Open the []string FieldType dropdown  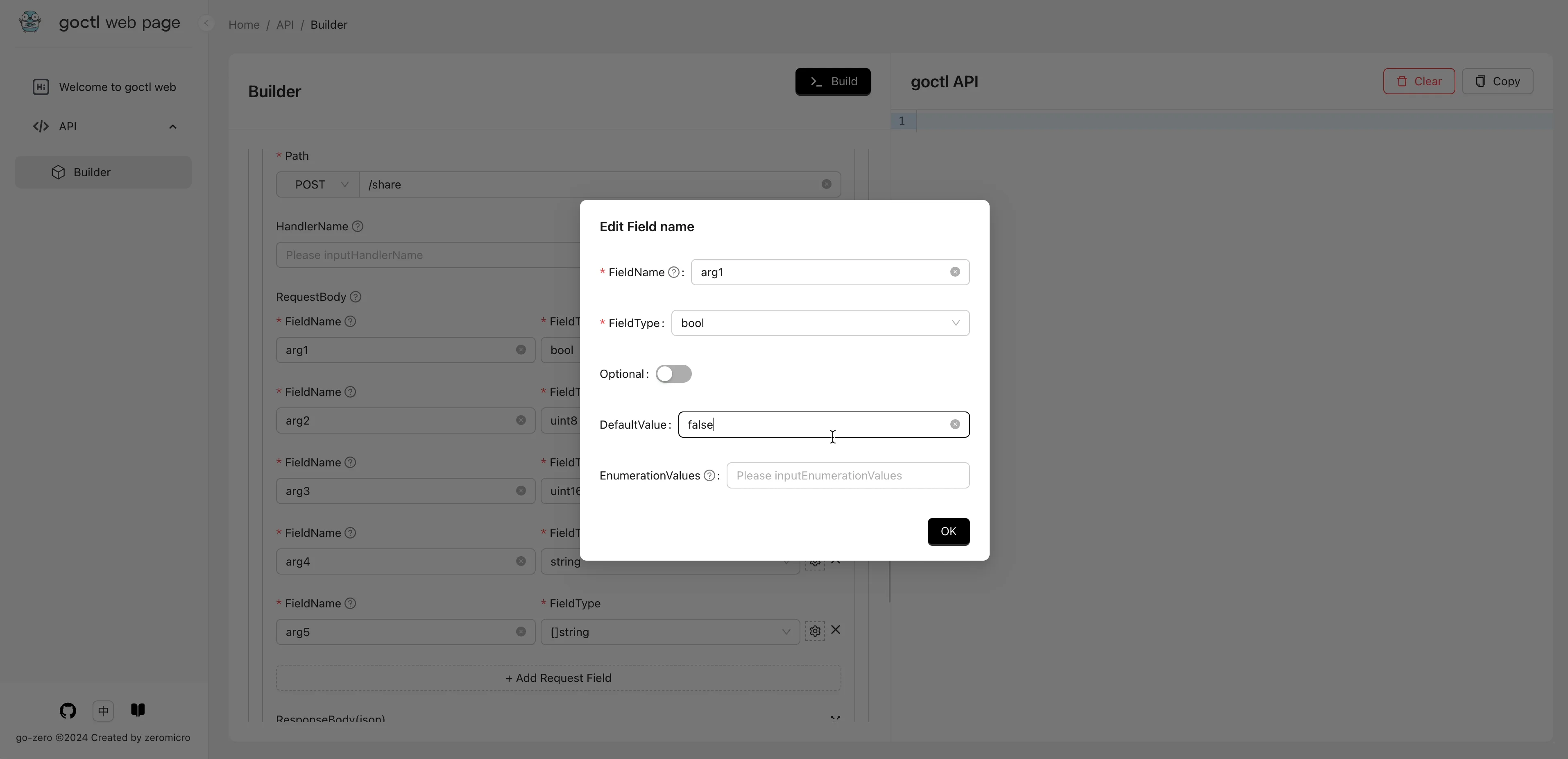(670, 632)
